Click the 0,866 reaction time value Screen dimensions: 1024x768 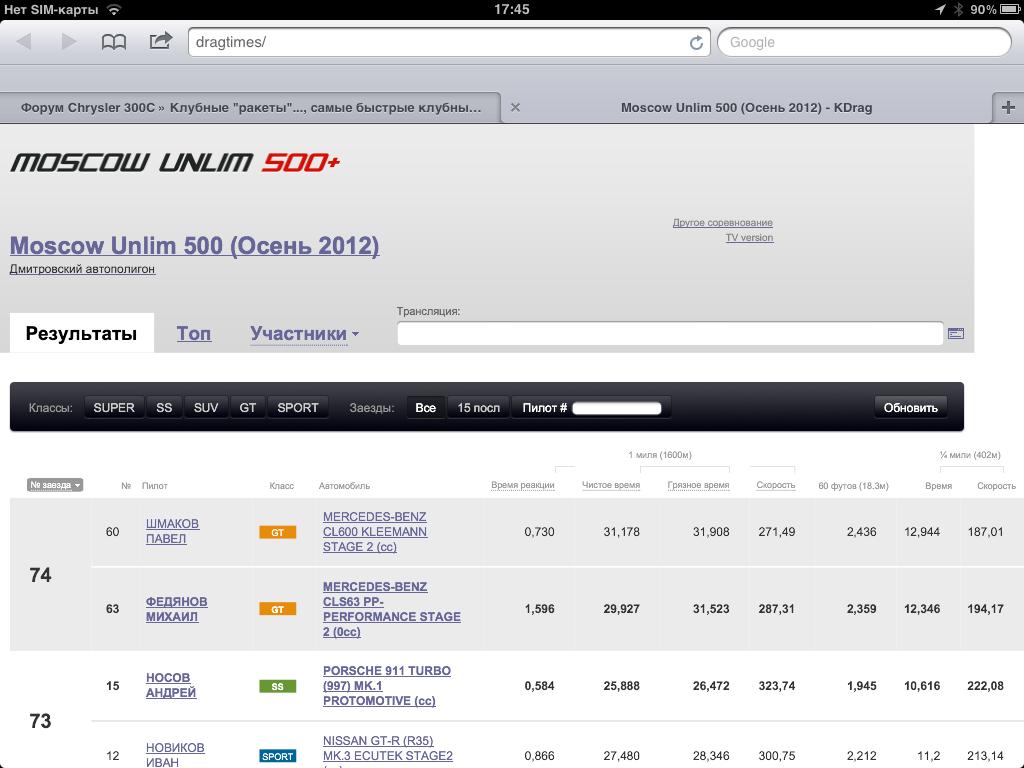(539, 756)
